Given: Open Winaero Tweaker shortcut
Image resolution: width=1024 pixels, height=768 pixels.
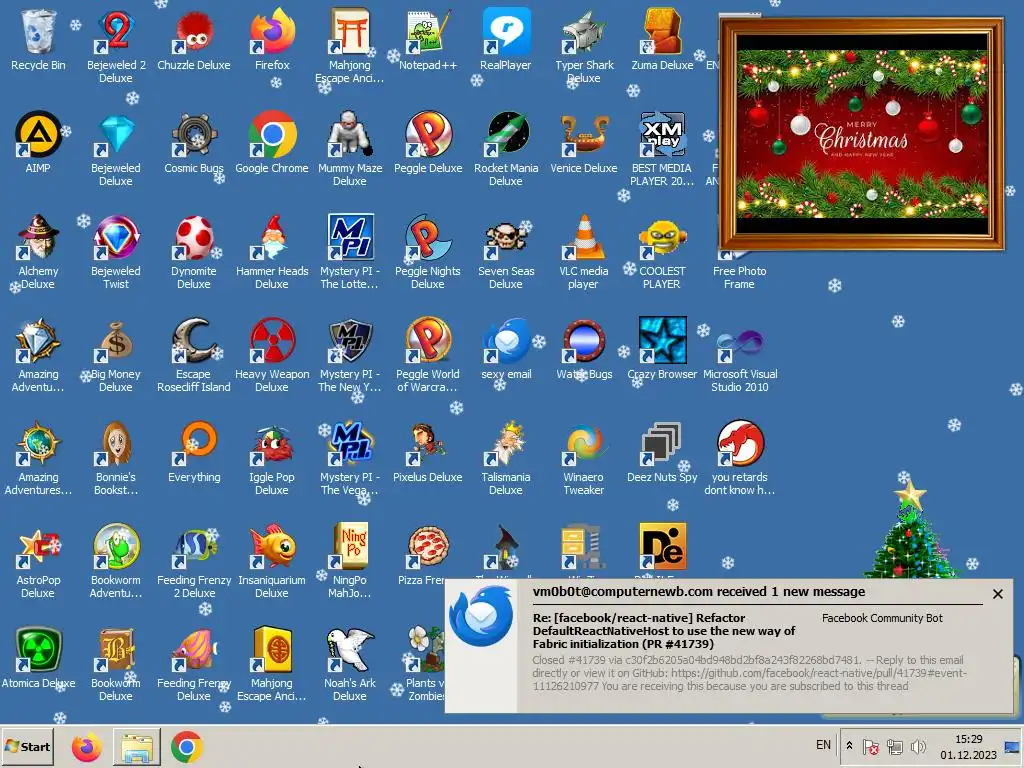Looking at the screenshot, I should tap(584, 443).
